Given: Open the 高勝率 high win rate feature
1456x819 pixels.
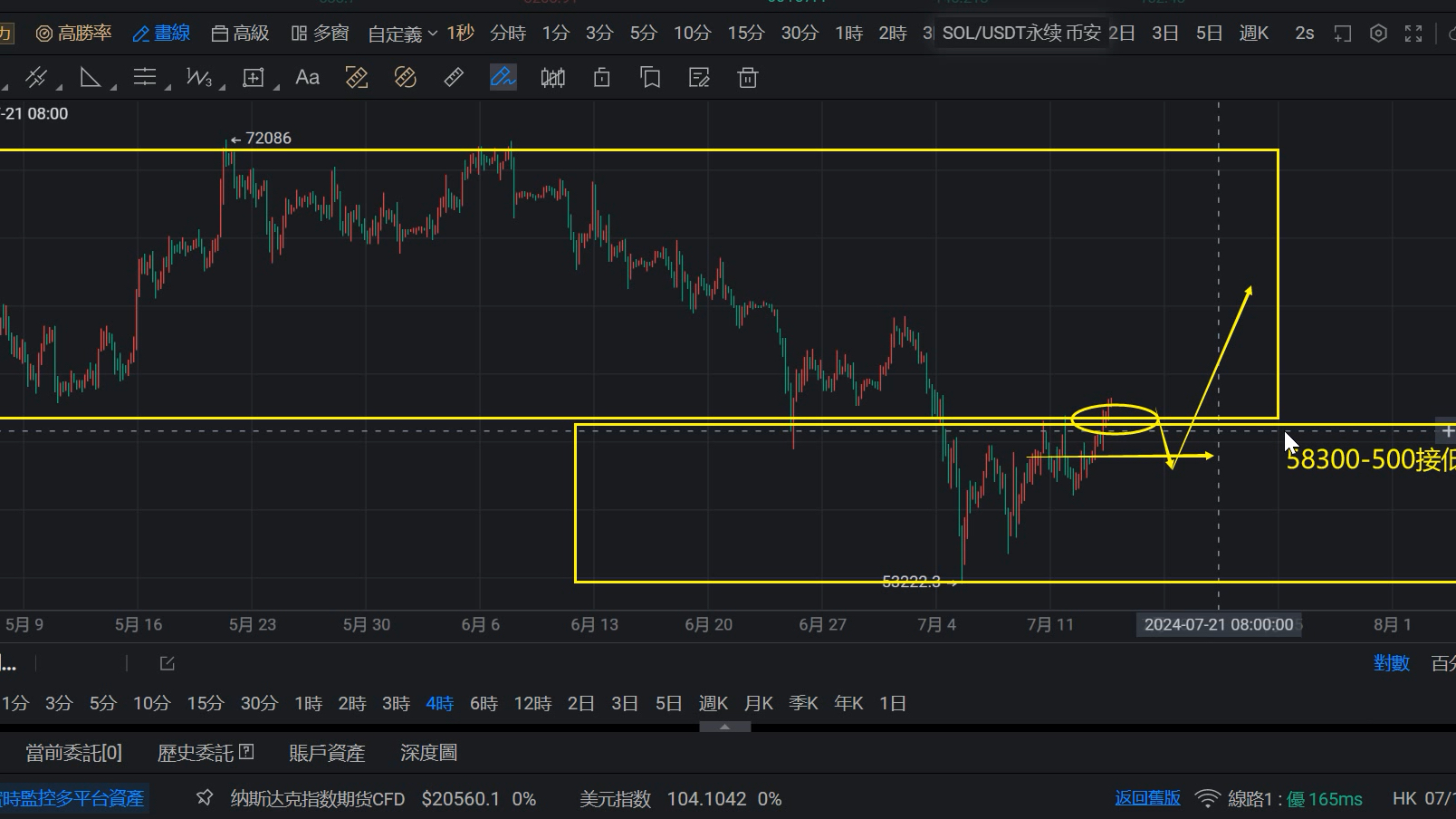Looking at the screenshot, I should point(74,34).
